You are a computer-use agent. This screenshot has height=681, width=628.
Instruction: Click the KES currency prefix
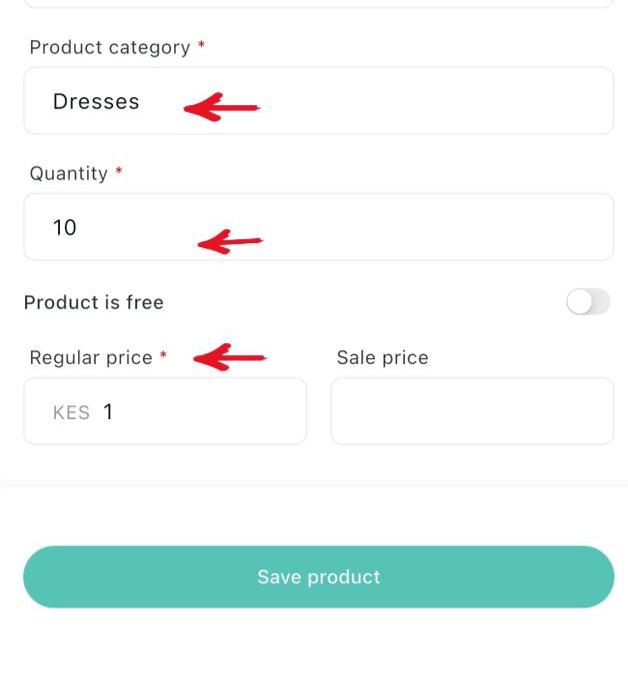[x=71, y=412]
